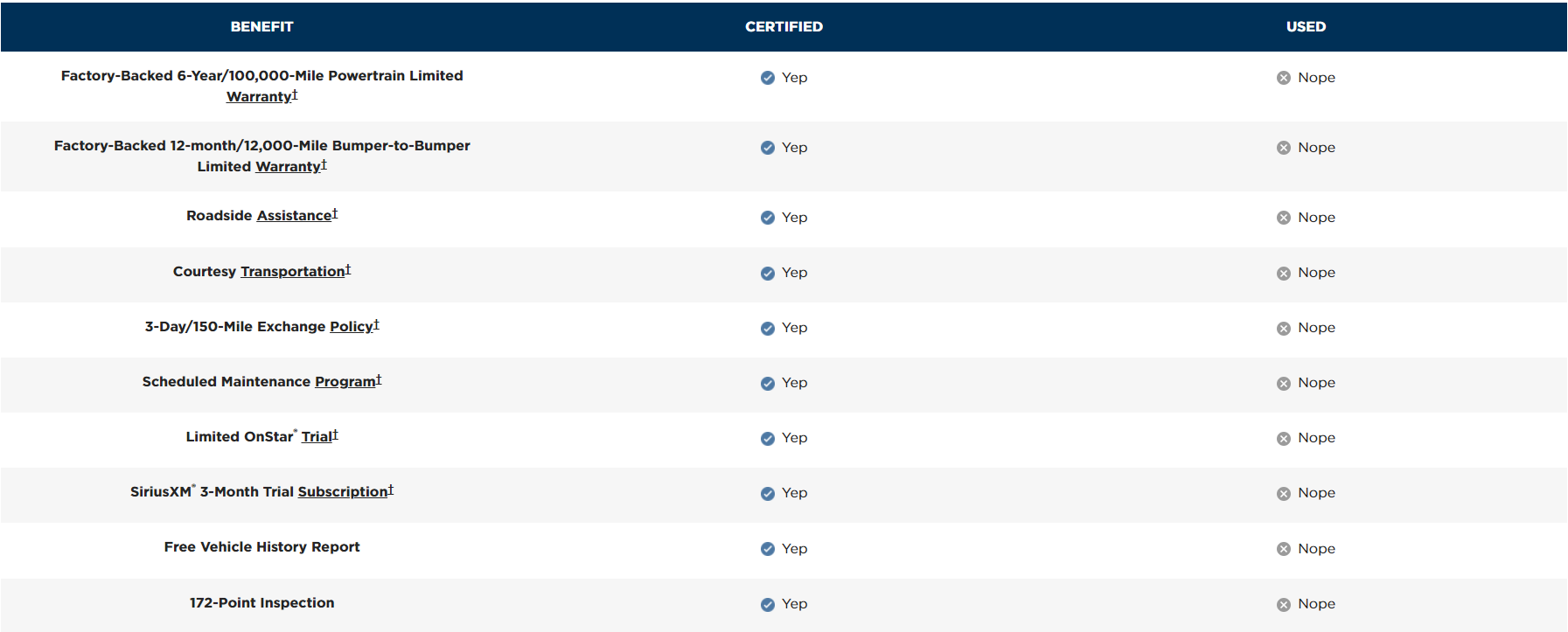1568x632 pixels.
Task: Select the USED column header
Action: coord(1306,27)
